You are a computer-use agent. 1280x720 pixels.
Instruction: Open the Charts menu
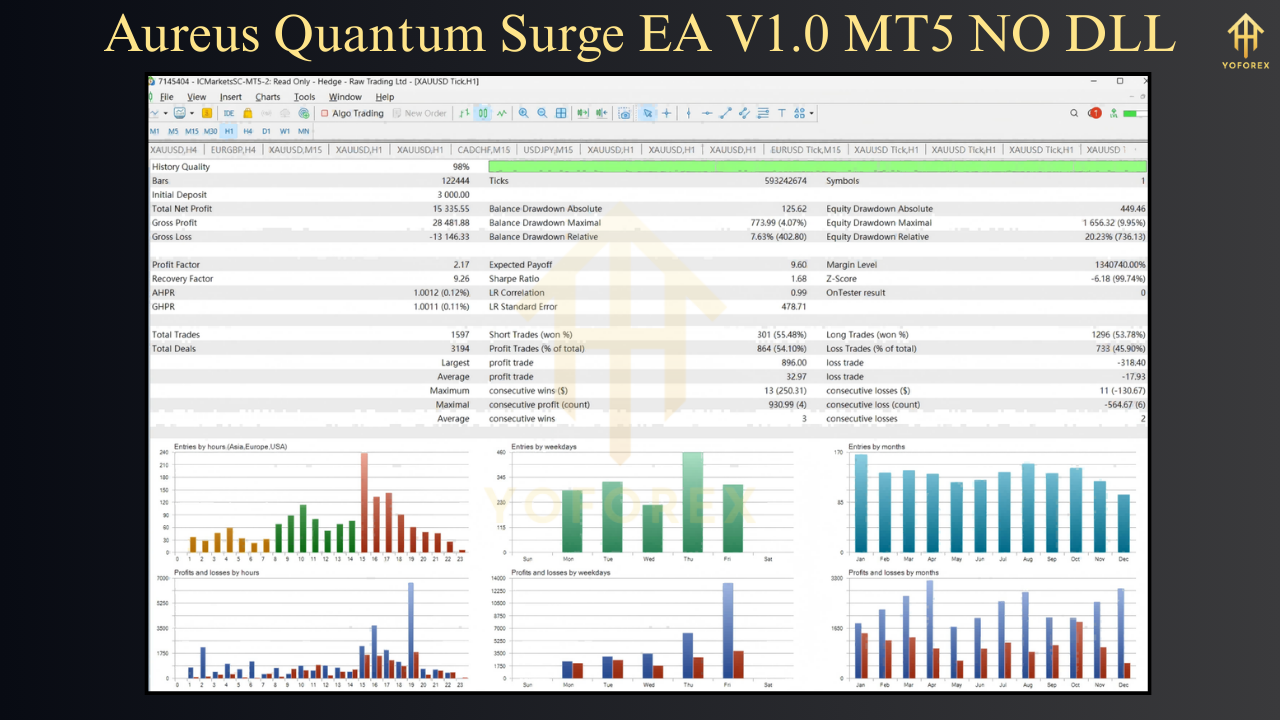pyautogui.click(x=267, y=97)
